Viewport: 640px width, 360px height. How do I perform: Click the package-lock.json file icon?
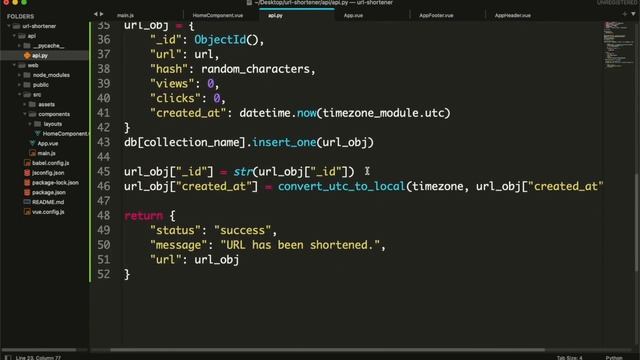click(27, 182)
